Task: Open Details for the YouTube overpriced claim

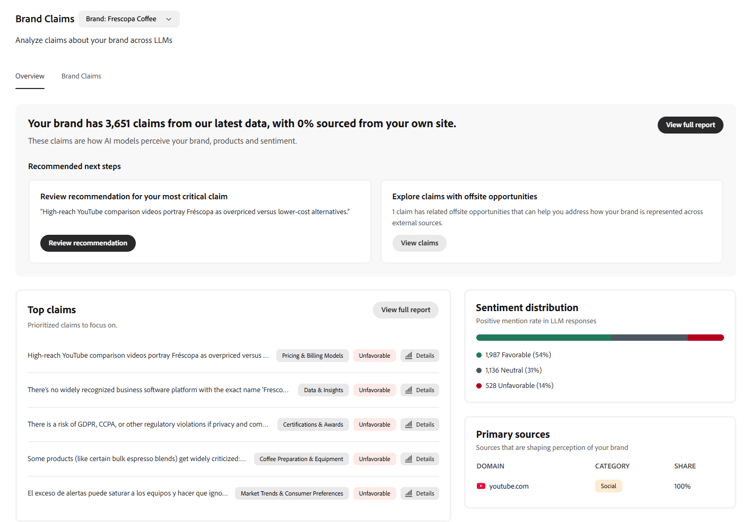Action: coord(420,355)
